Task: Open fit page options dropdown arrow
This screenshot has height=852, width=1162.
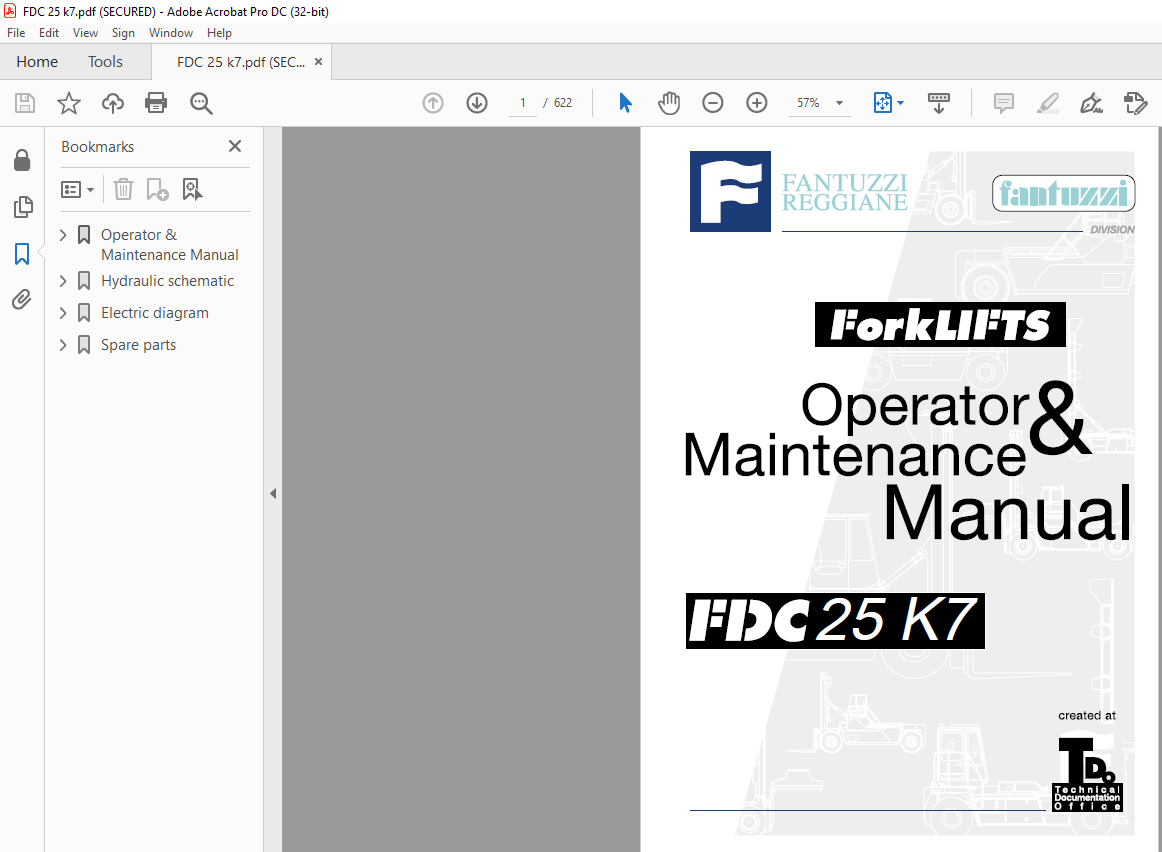Action: click(900, 103)
